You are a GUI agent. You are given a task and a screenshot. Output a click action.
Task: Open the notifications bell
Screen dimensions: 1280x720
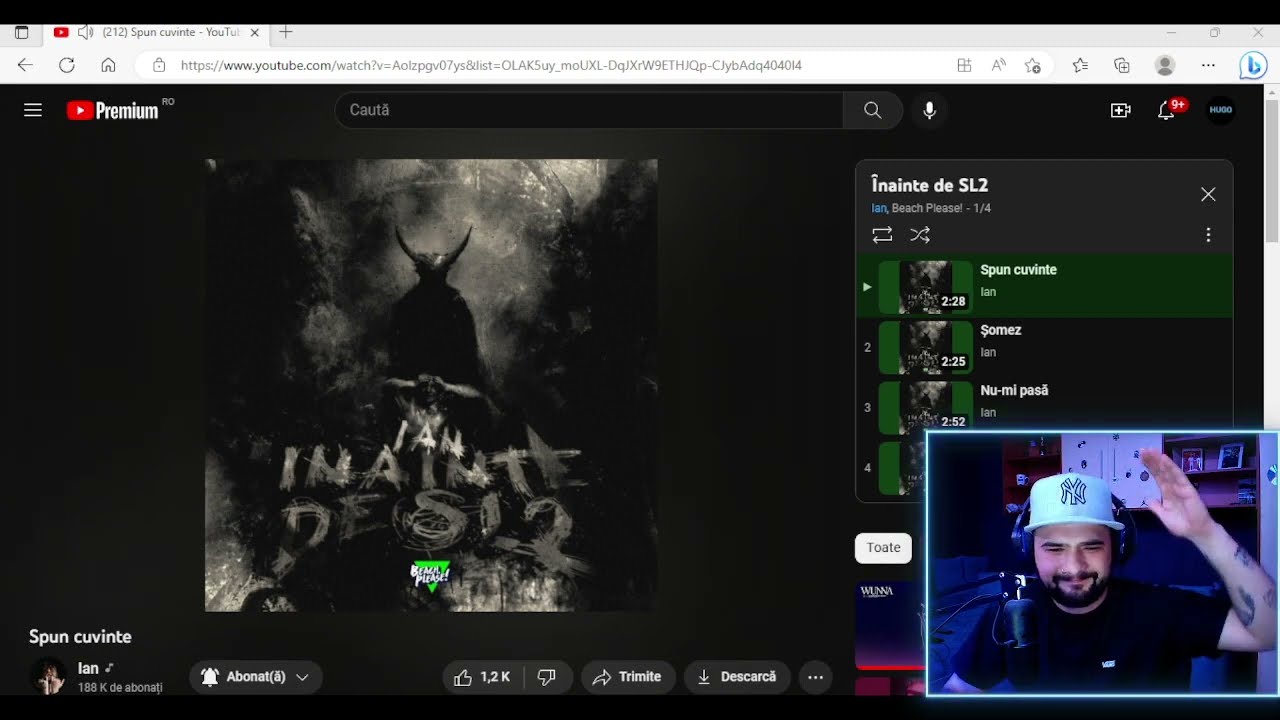1166,110
